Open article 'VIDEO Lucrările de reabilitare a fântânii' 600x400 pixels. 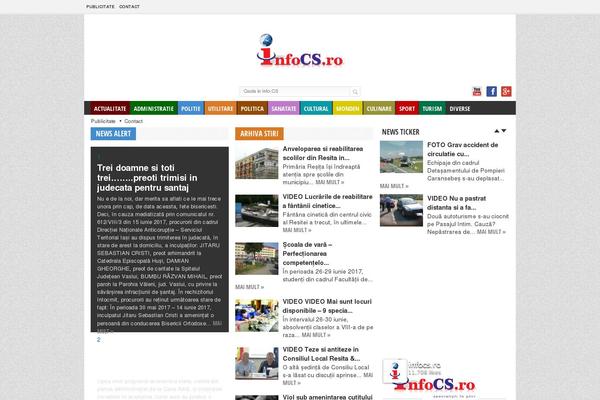click(x=327, y=201)
